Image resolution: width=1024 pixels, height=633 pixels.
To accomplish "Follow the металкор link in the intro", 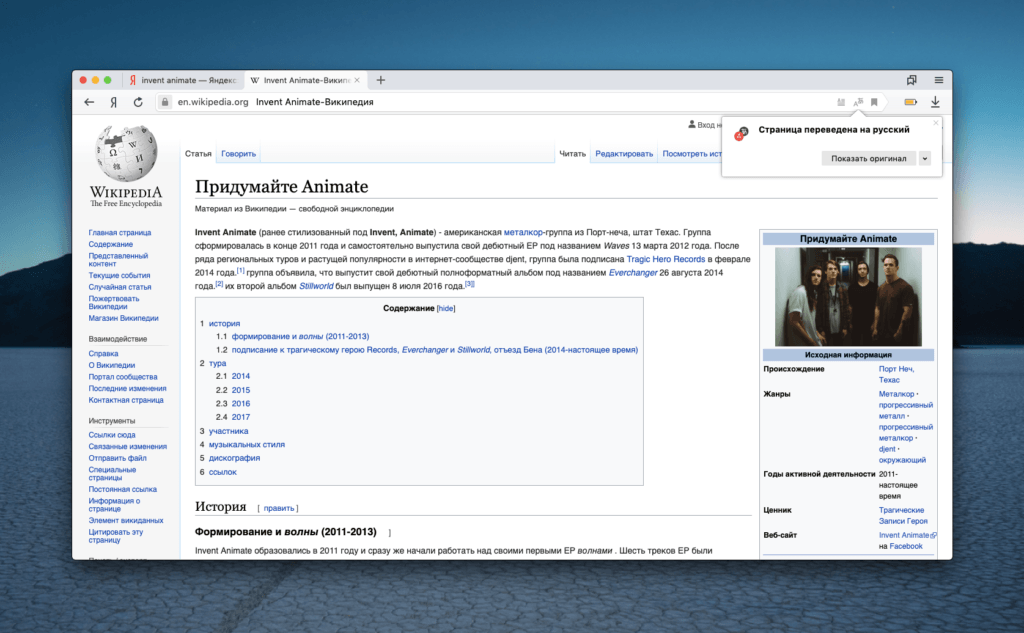I will click(523, 232).
